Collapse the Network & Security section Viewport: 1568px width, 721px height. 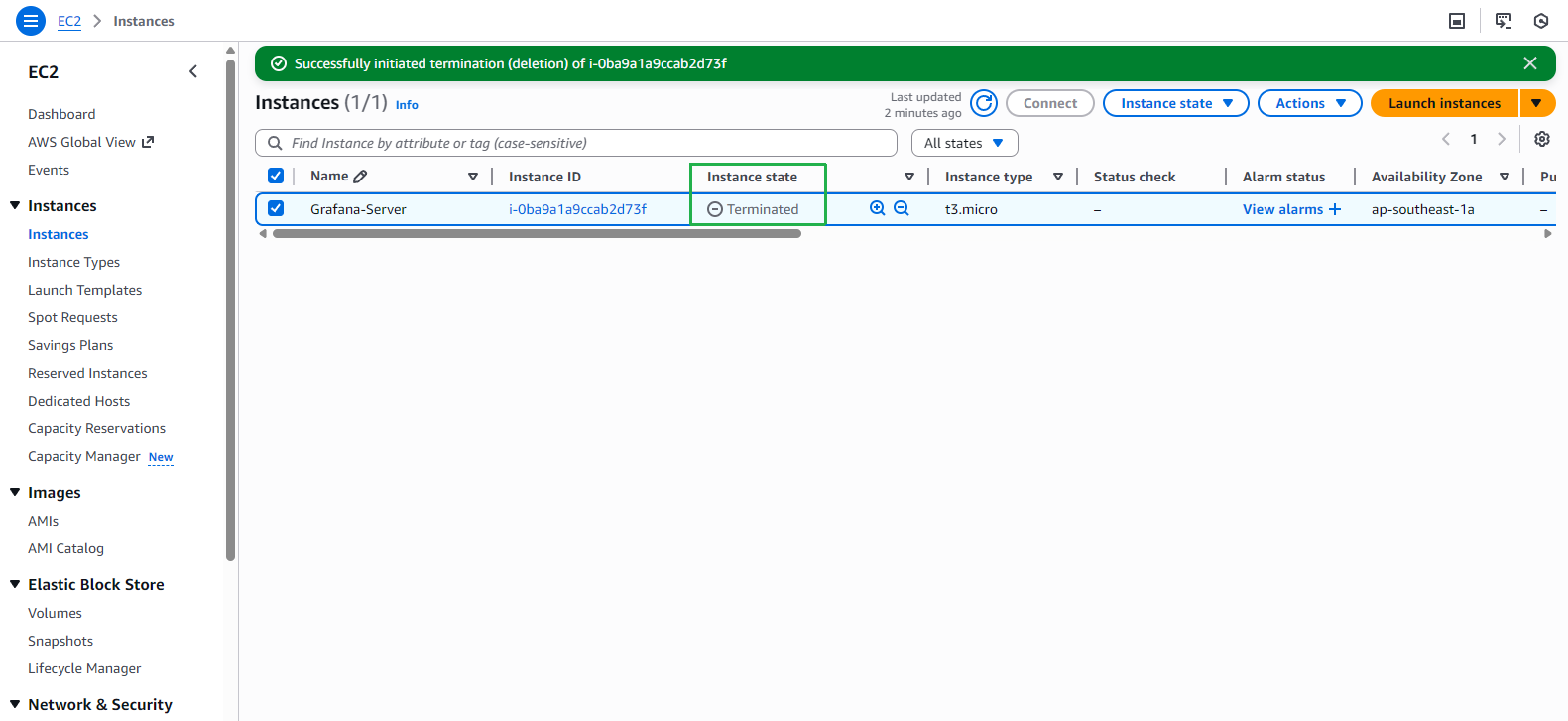[15, 704]
